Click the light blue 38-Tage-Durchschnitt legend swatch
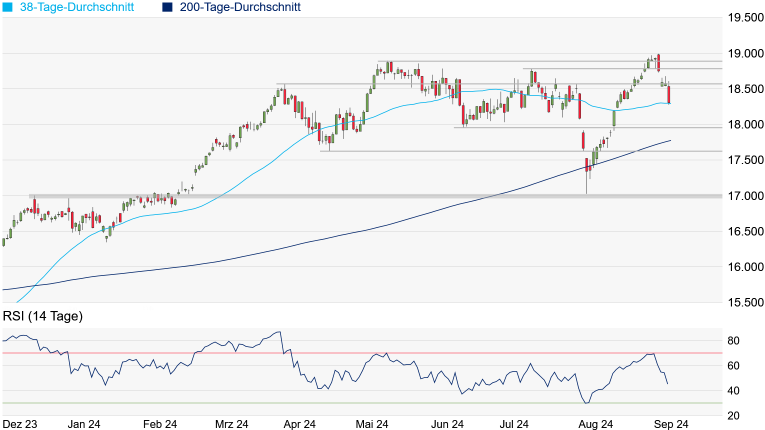 8,7
